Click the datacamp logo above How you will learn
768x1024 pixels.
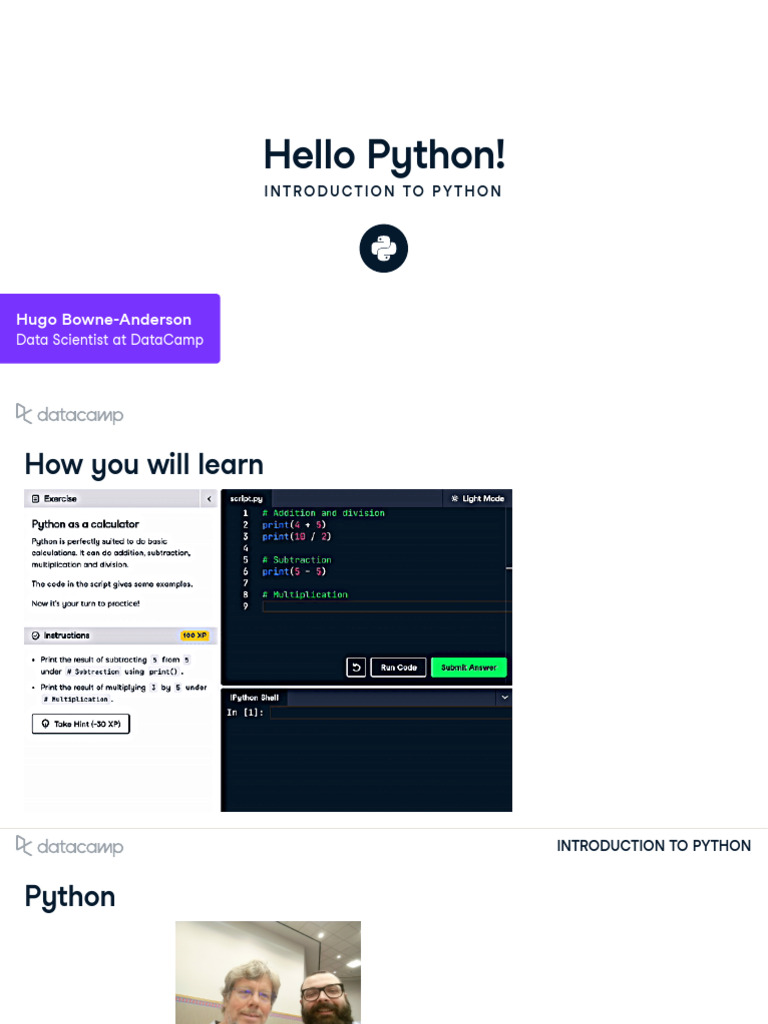click(69, 414)
